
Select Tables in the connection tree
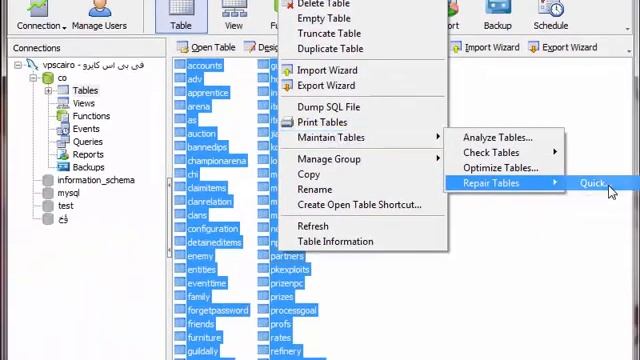[x=85, y=90]
